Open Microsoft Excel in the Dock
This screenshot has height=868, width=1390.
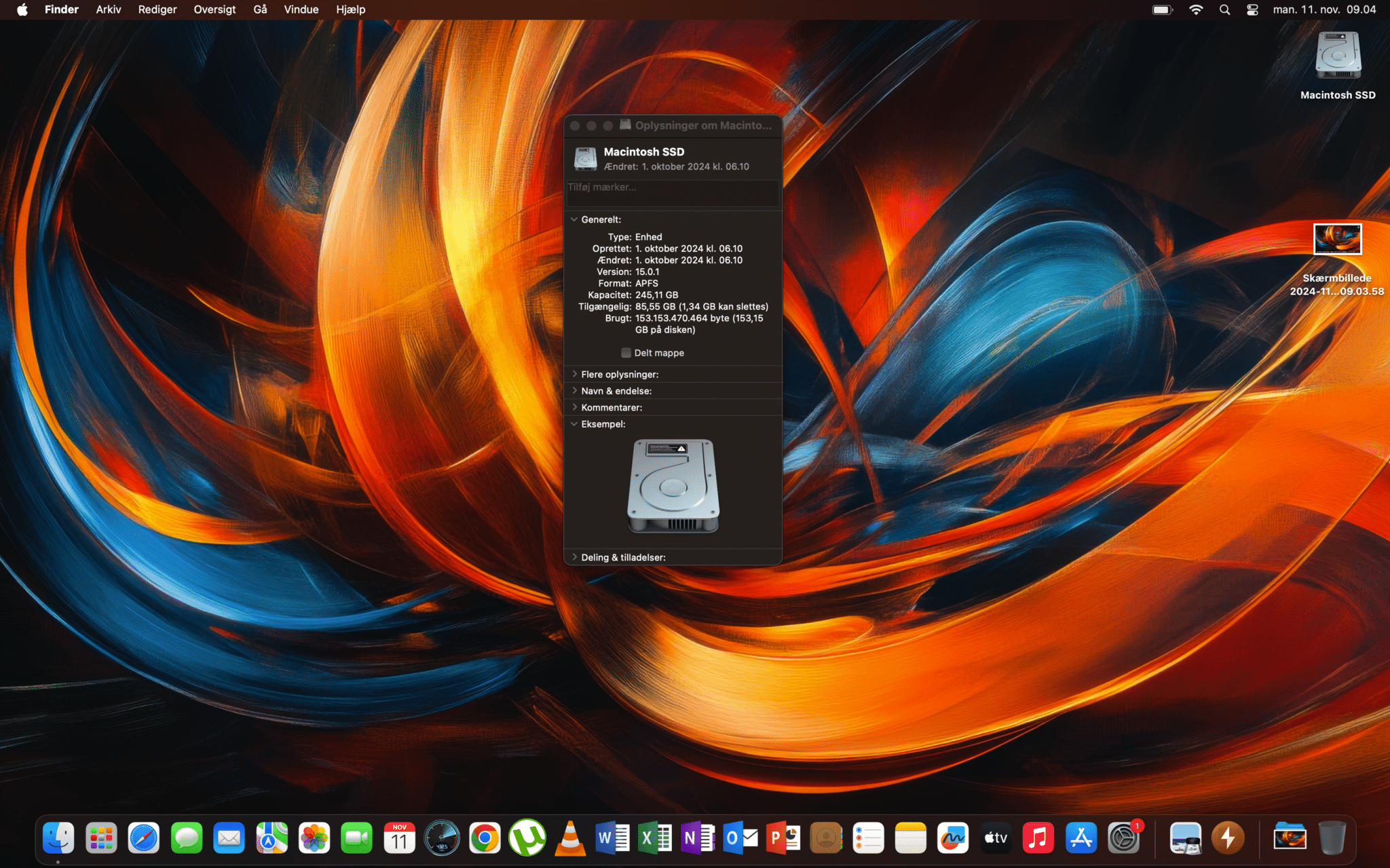pos(656,838)
